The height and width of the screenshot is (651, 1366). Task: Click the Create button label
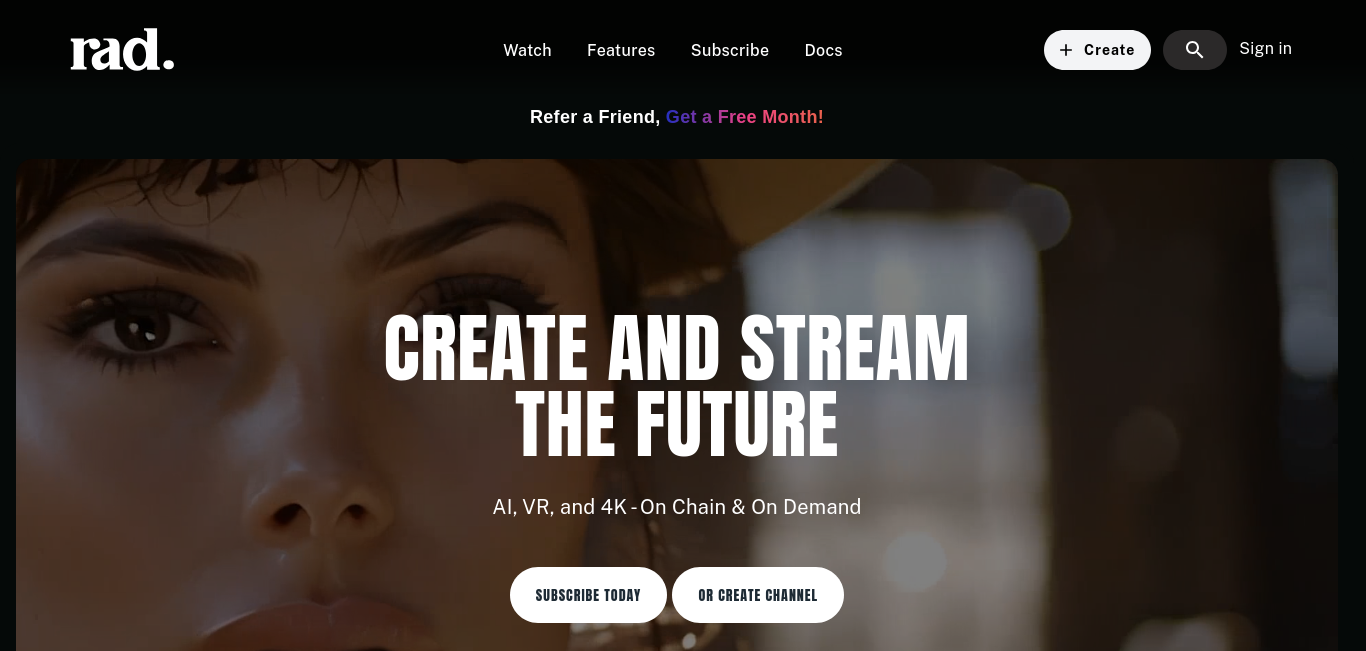click(1109, 50)
